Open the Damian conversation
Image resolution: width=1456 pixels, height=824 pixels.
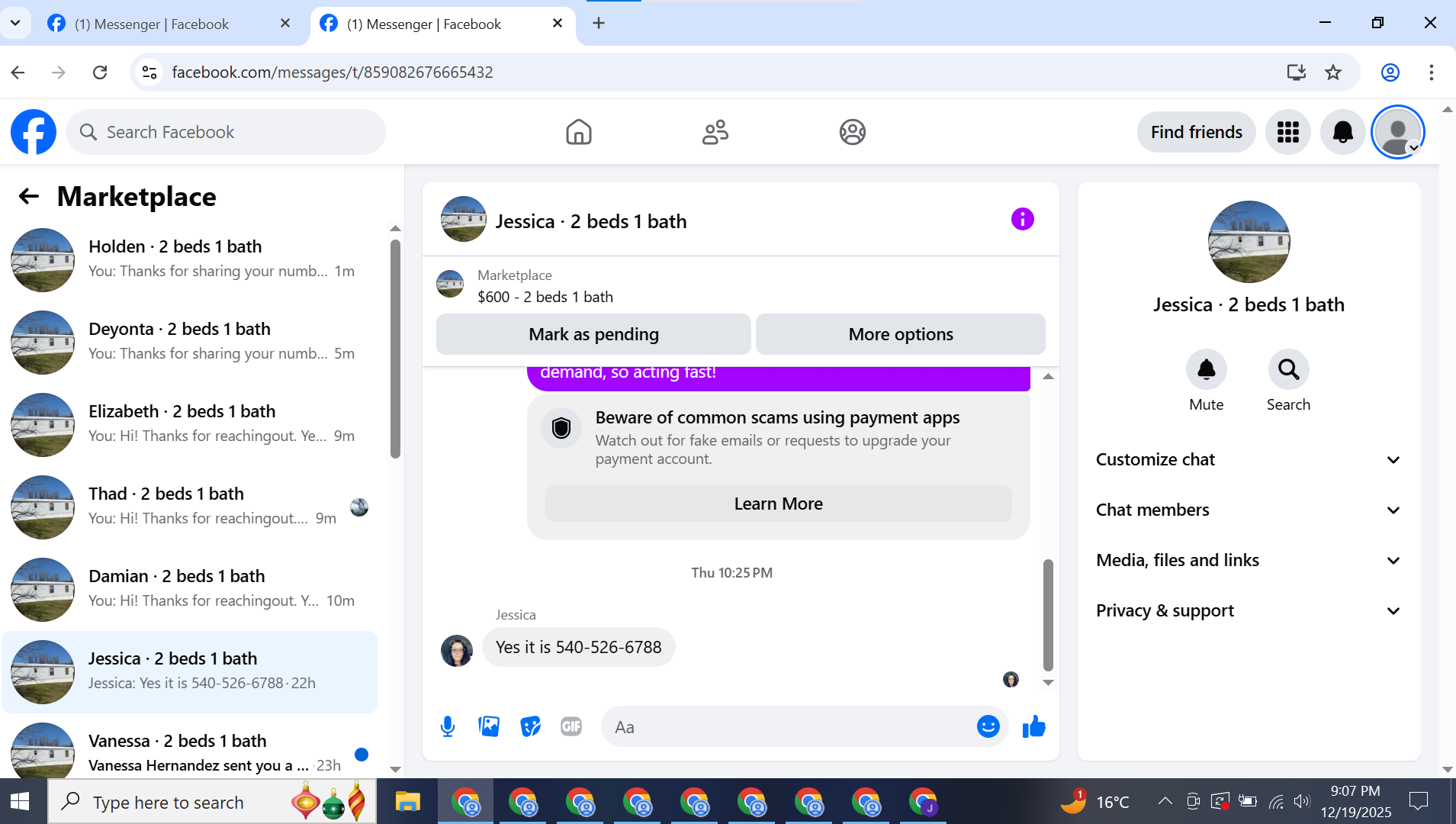tap(191, 589)
